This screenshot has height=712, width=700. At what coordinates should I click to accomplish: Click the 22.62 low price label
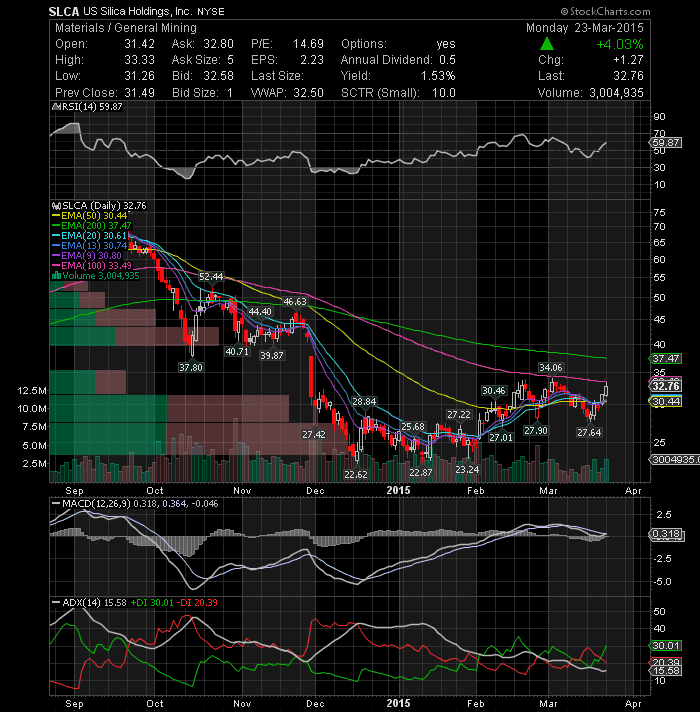(x=355, y=475)
